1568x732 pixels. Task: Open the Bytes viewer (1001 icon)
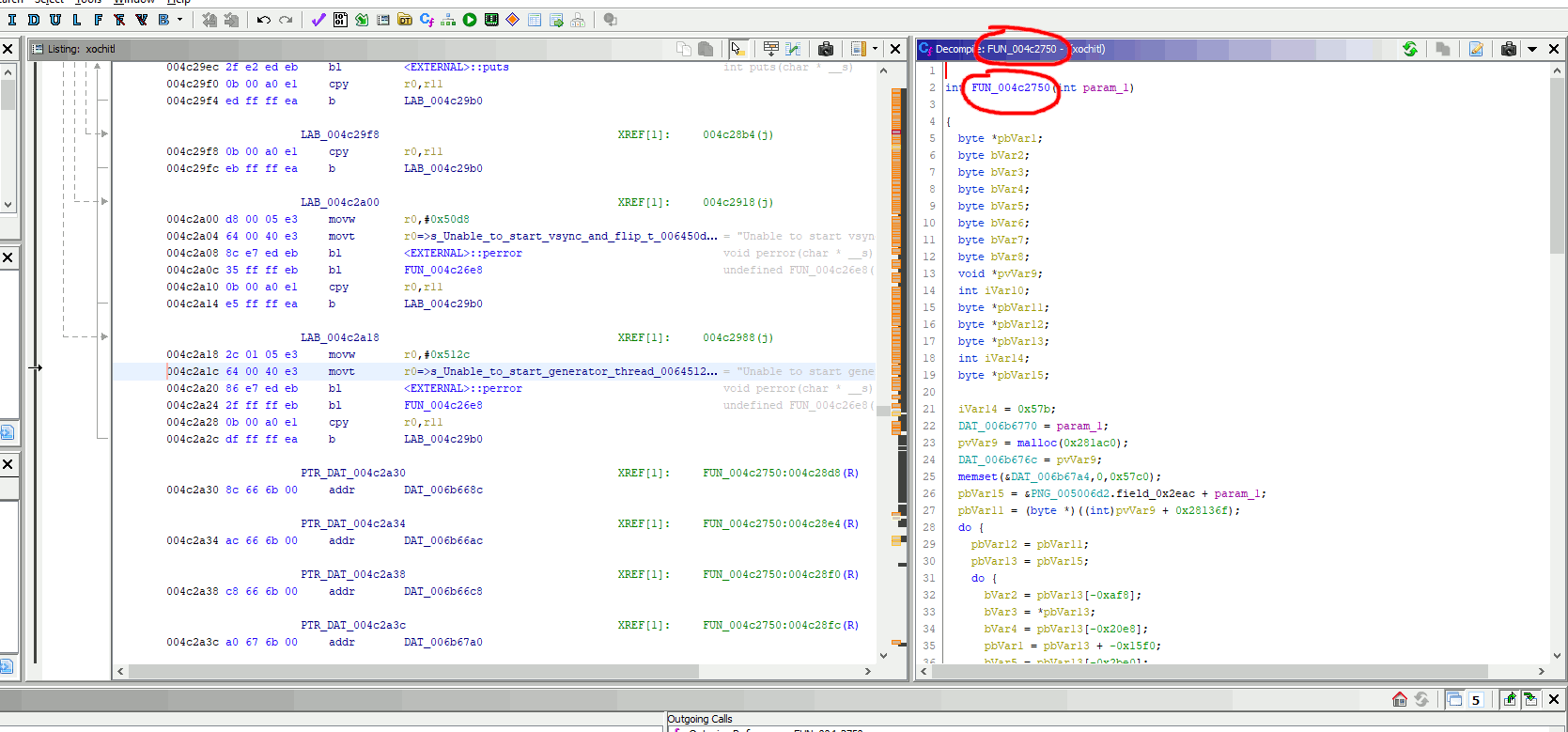[x=340, y=20]
